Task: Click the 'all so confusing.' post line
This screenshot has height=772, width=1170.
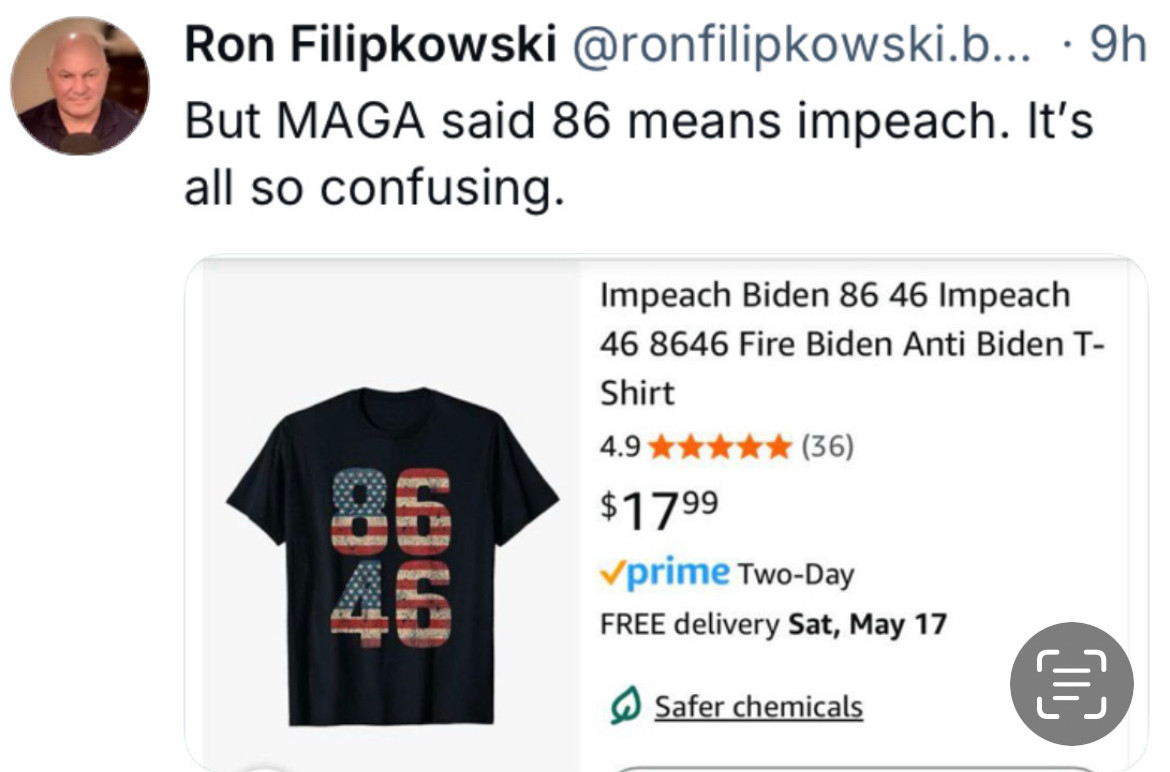Action: [x=374, y=186]
